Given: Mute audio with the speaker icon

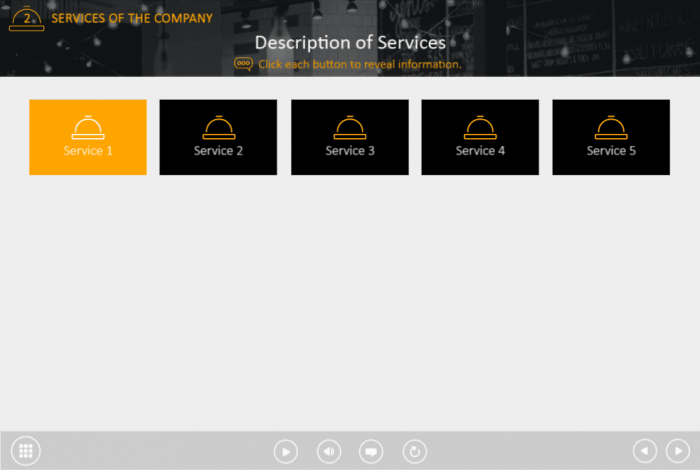Looking at the screenshot, I should 329,452.
